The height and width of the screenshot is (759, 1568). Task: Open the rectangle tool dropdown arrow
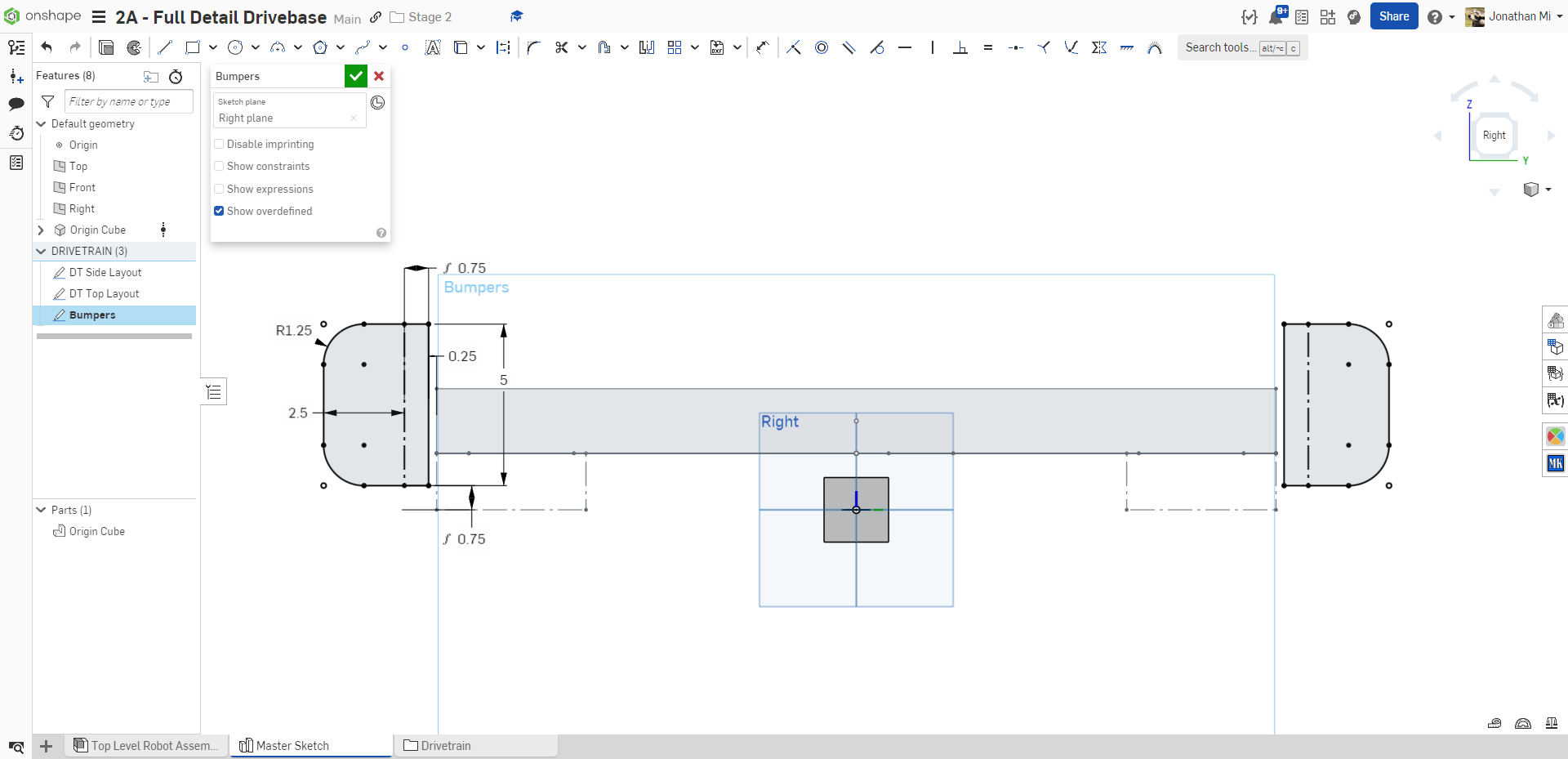tap(213, 47)
